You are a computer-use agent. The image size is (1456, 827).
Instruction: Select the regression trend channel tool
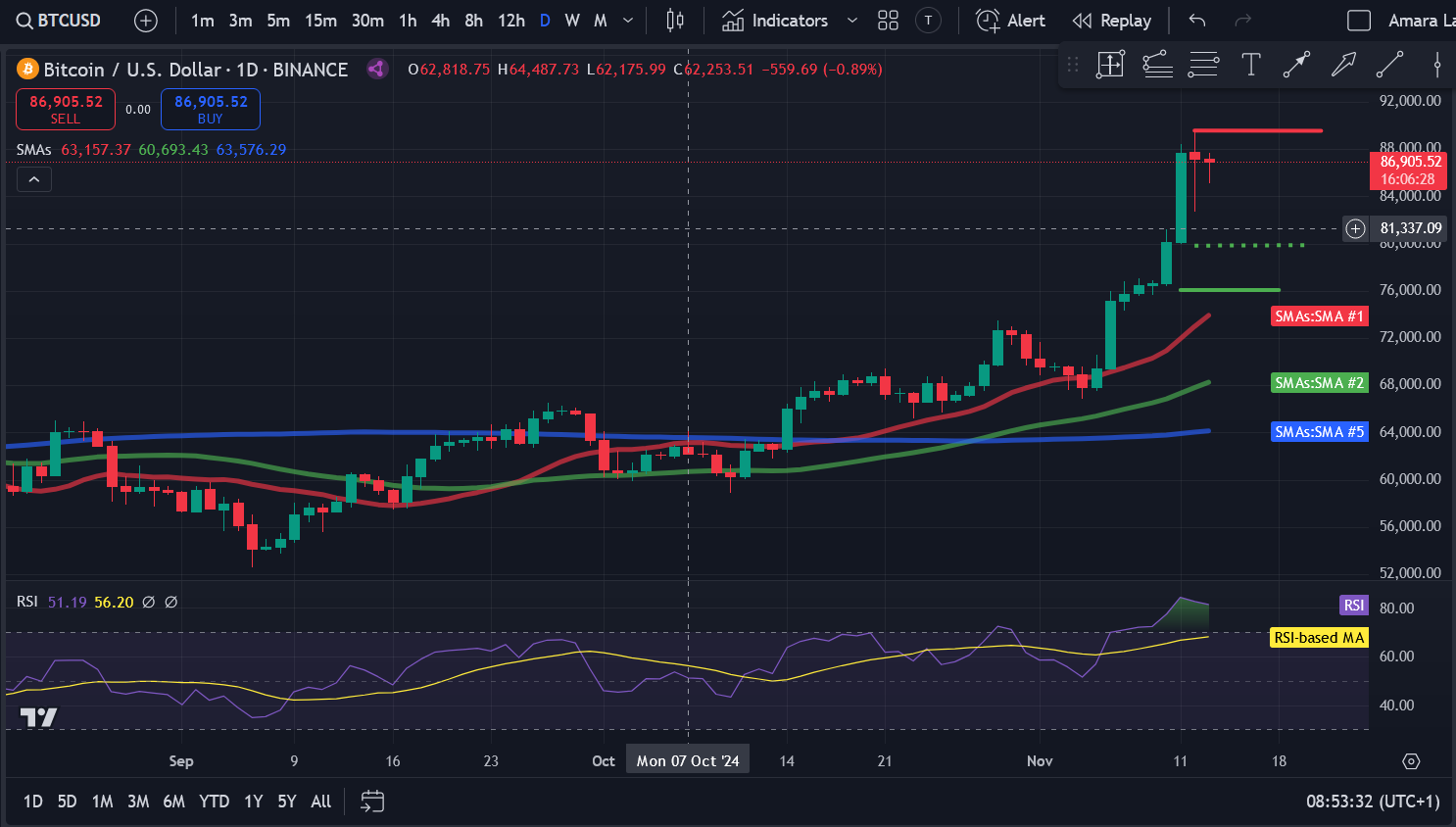[1157, 65]
